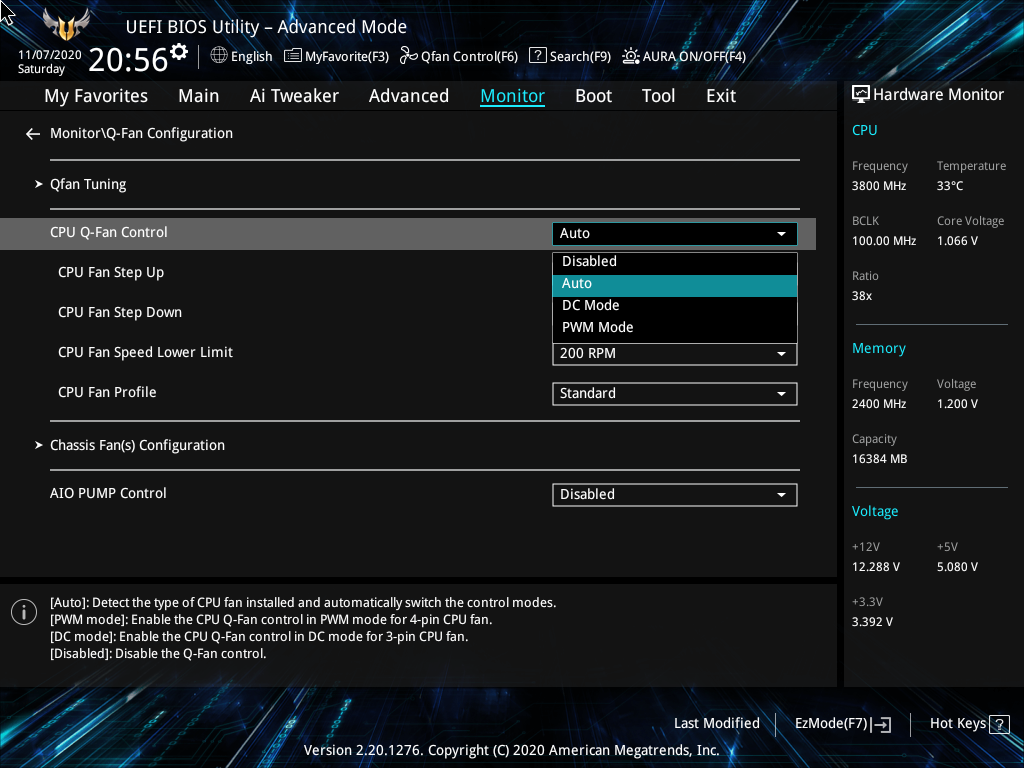1024x768 pixels.
Task: Click the CPU Fan Profile label
Action: (x=107, y=392)
